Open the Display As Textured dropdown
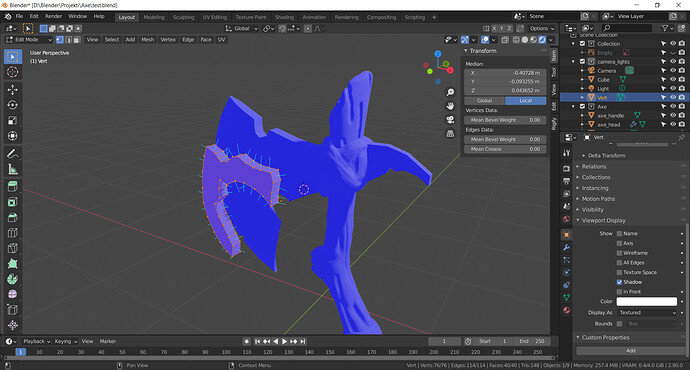The image size is (690, 370). tap(646, 313)
